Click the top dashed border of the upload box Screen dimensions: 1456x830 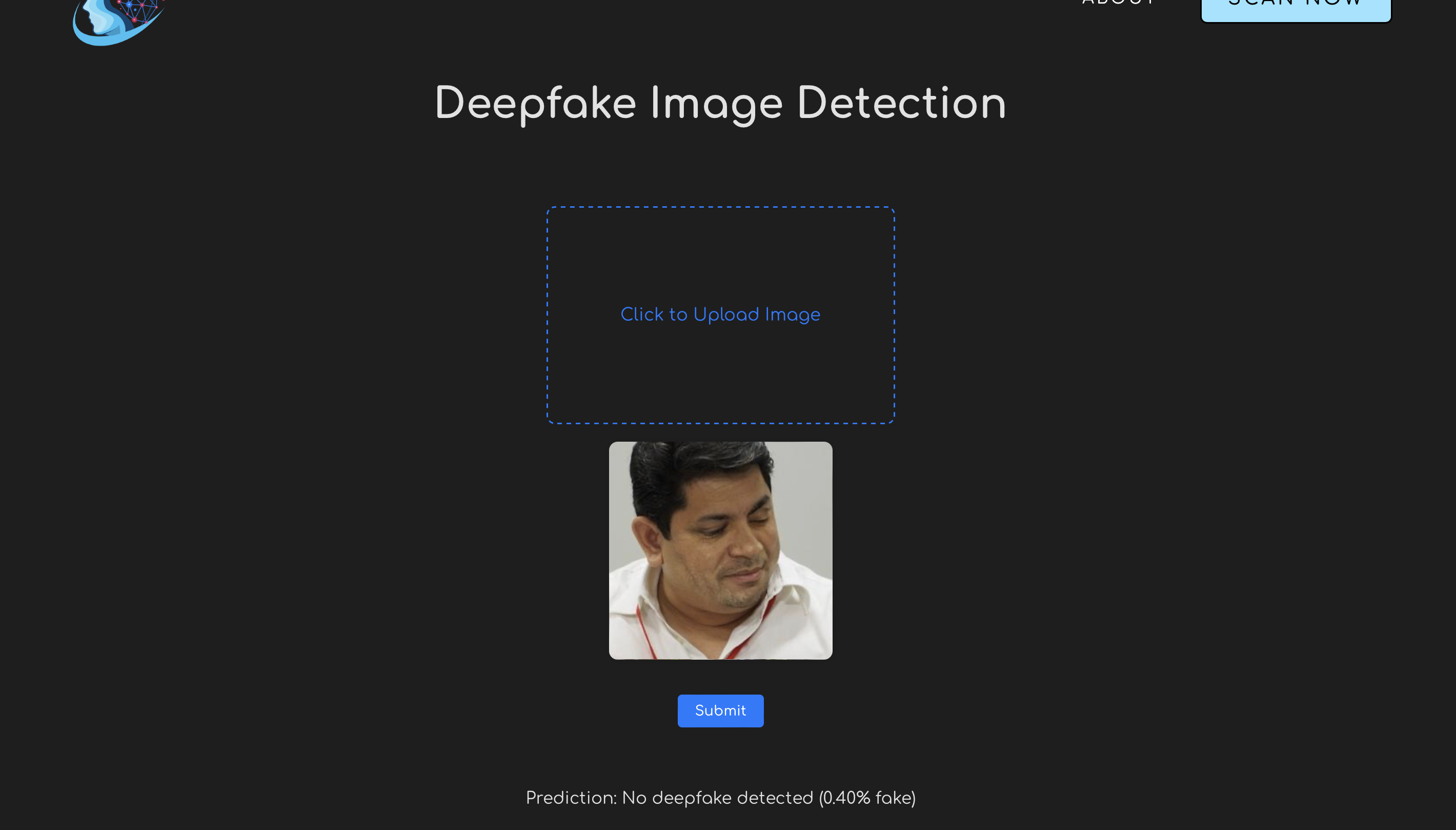720,207
